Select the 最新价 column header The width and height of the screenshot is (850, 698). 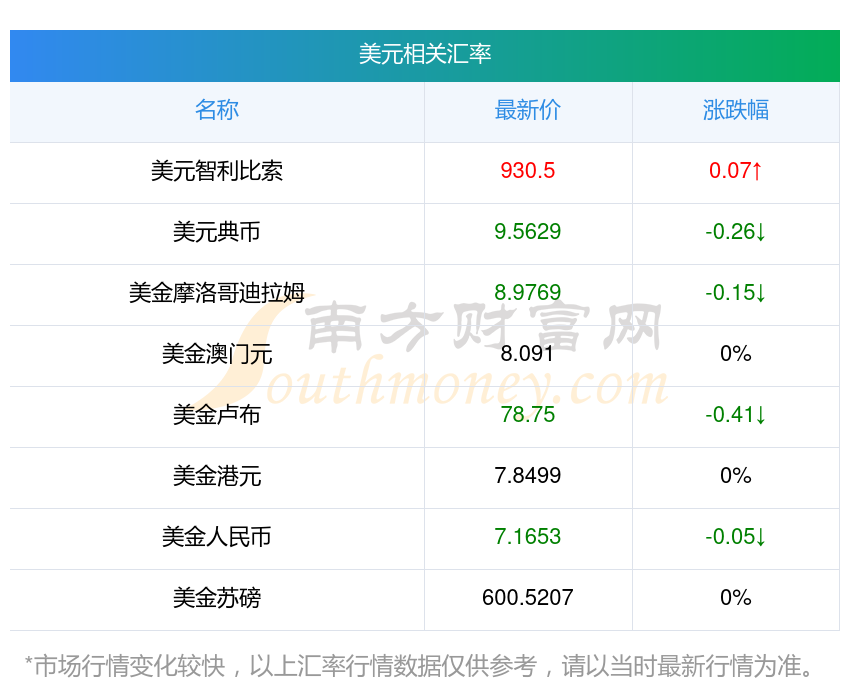click(x=527, y=110)
